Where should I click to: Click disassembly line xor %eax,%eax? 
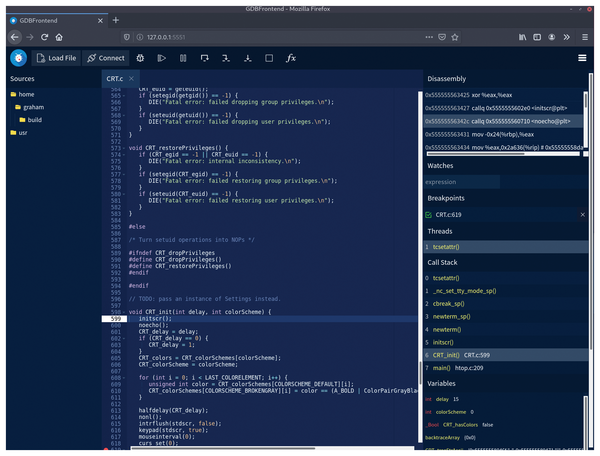pos(504,95)
